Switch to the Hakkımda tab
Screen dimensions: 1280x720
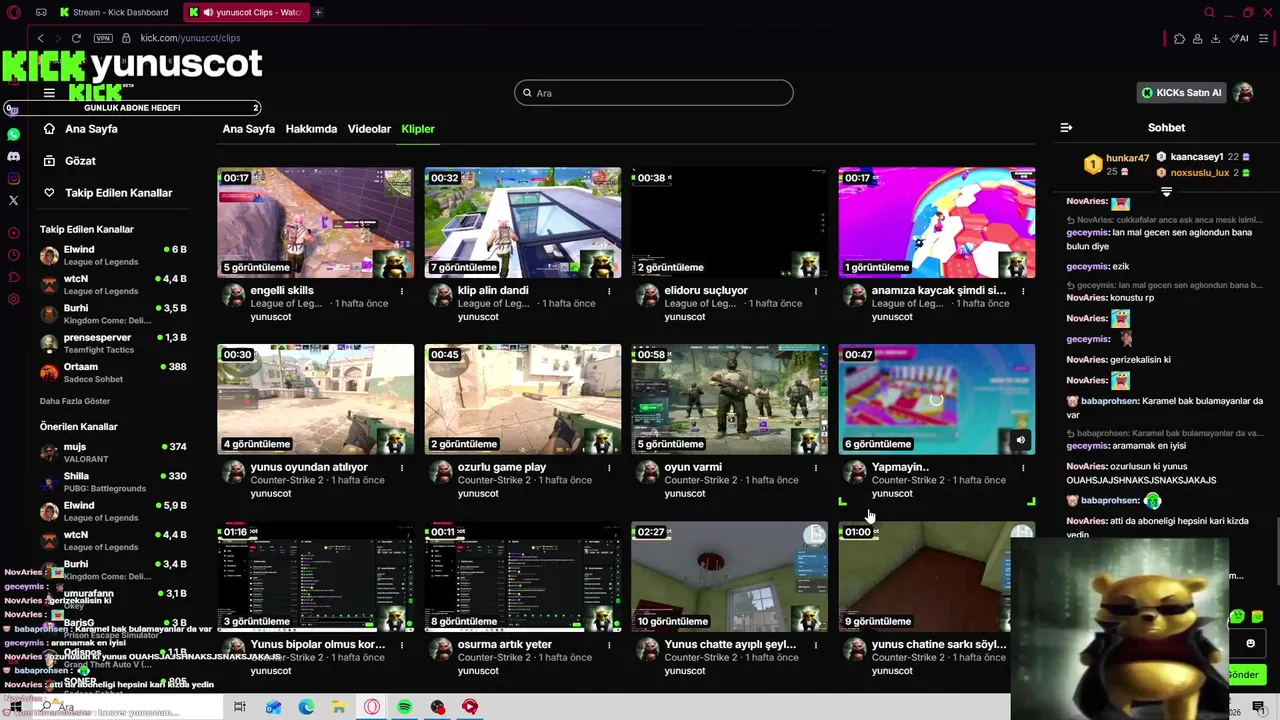tap(311, 129)
